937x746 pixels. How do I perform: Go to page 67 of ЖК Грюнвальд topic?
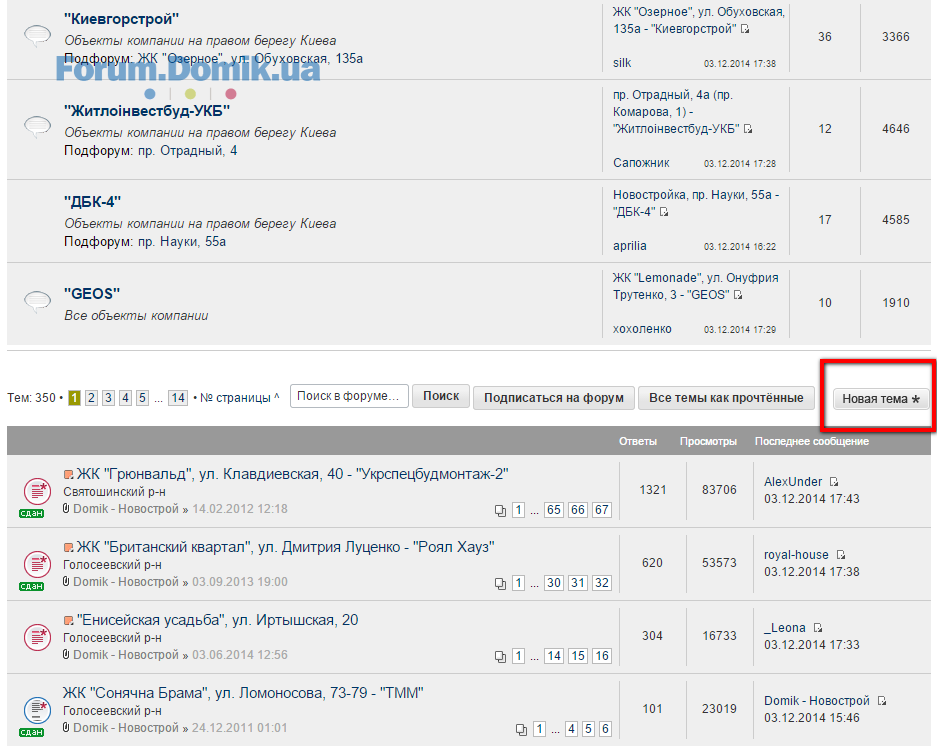click(x=601, y=510)
